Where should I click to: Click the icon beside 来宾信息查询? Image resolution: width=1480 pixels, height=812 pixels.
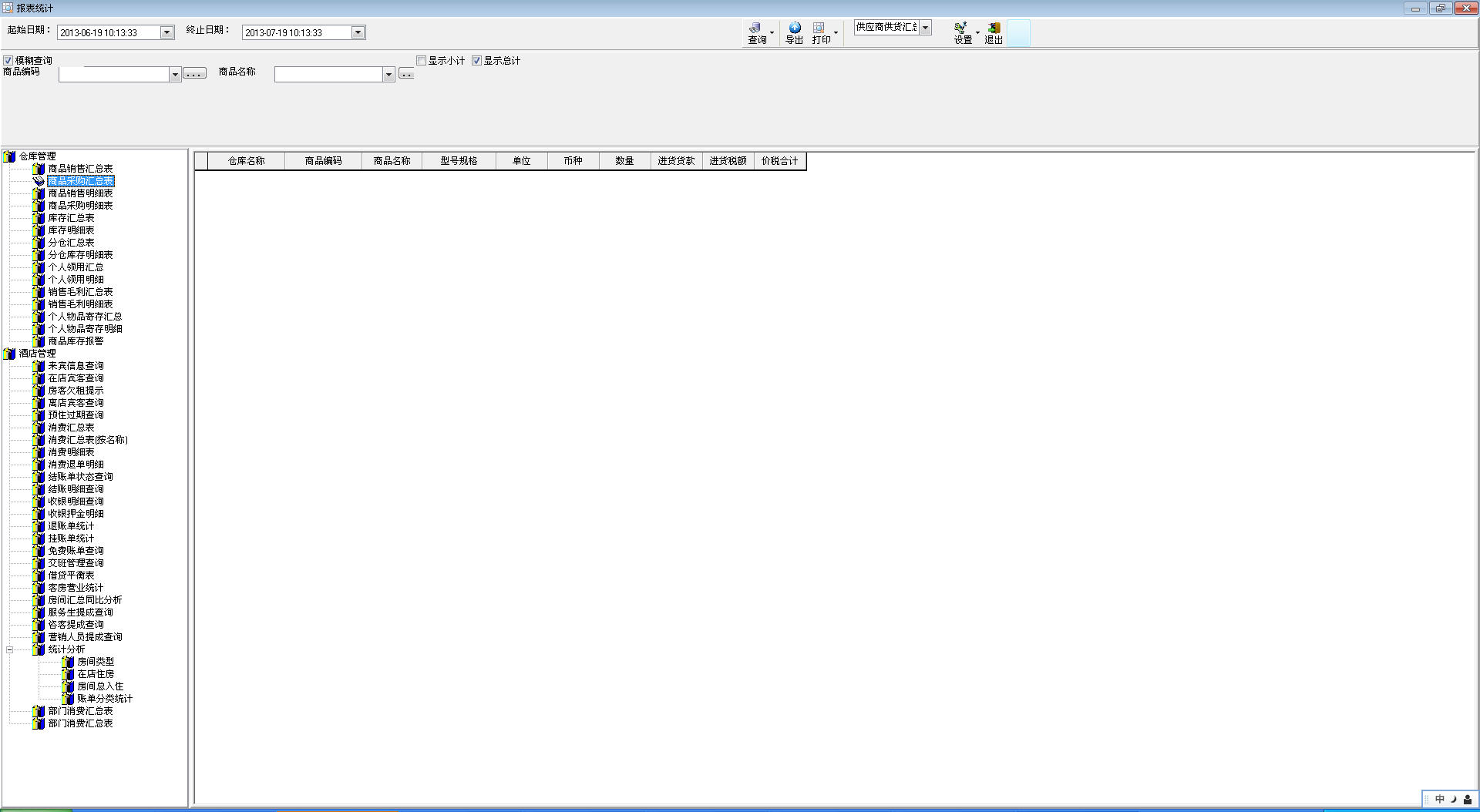(x=39, y=366)
